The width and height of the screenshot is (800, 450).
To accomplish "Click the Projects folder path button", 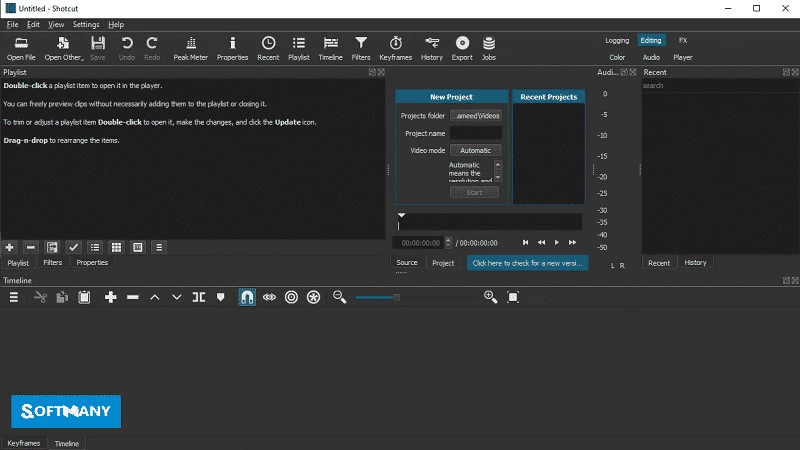I will tap(475, 115).
